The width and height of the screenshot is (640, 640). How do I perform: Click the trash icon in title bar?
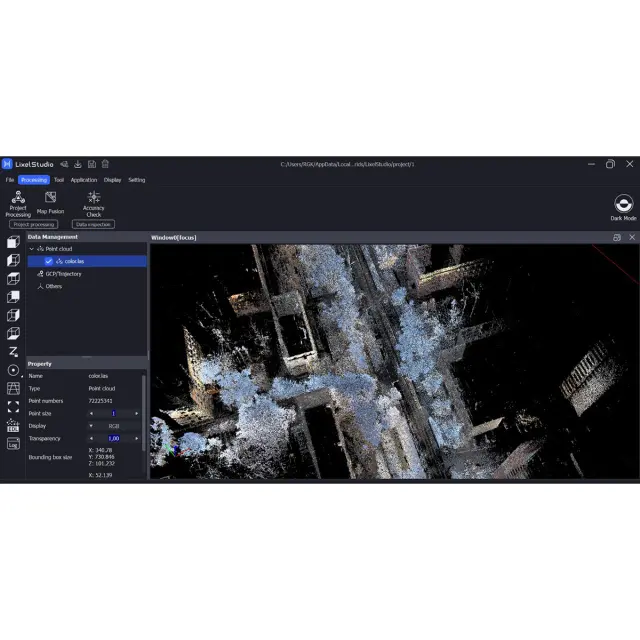tap(106, 164)
